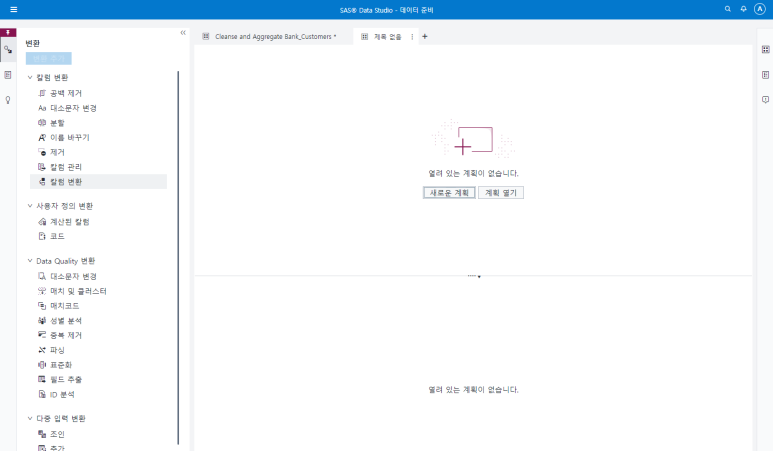Collapse the transforms side panel with the double chevron
The height and width of the screenshot is (451, 773).
pyautogui.click(x=183, y=33)
